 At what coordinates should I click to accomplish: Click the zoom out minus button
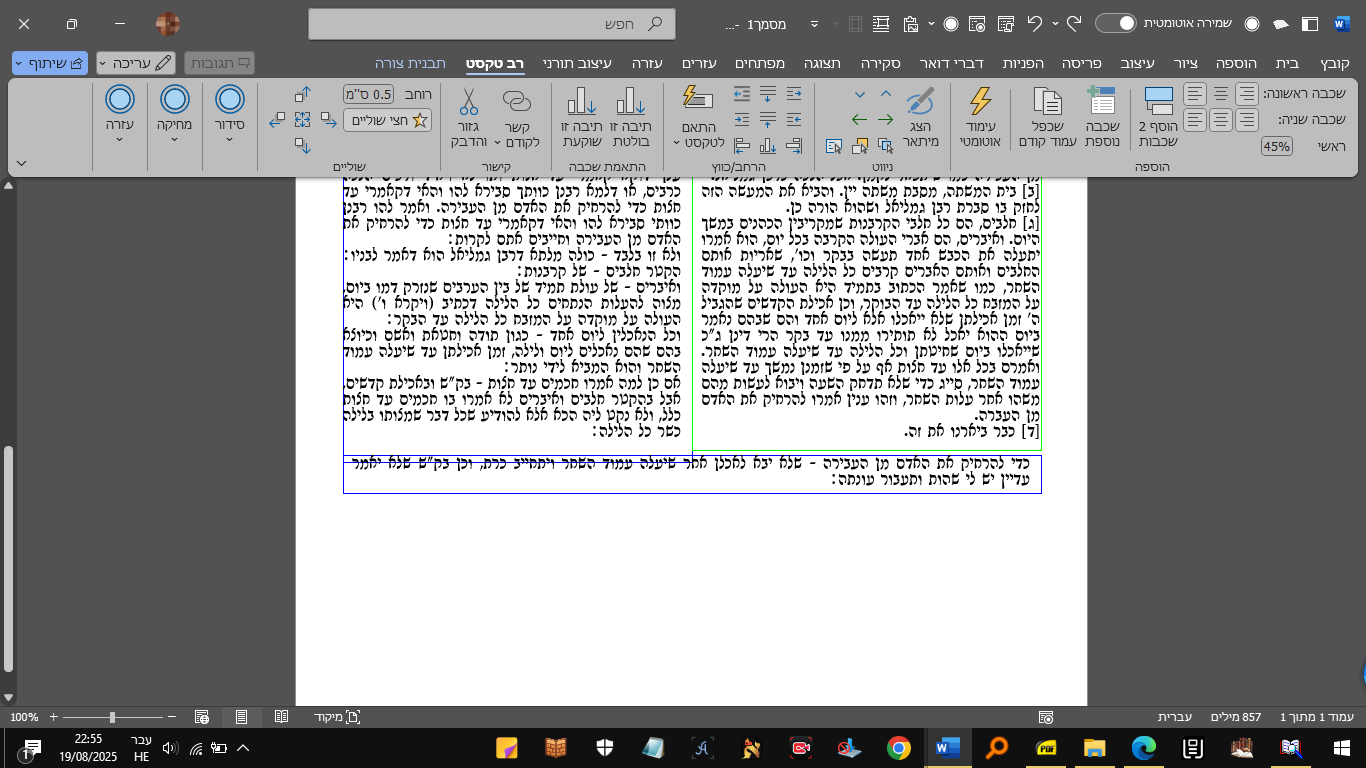pos(172,717)
